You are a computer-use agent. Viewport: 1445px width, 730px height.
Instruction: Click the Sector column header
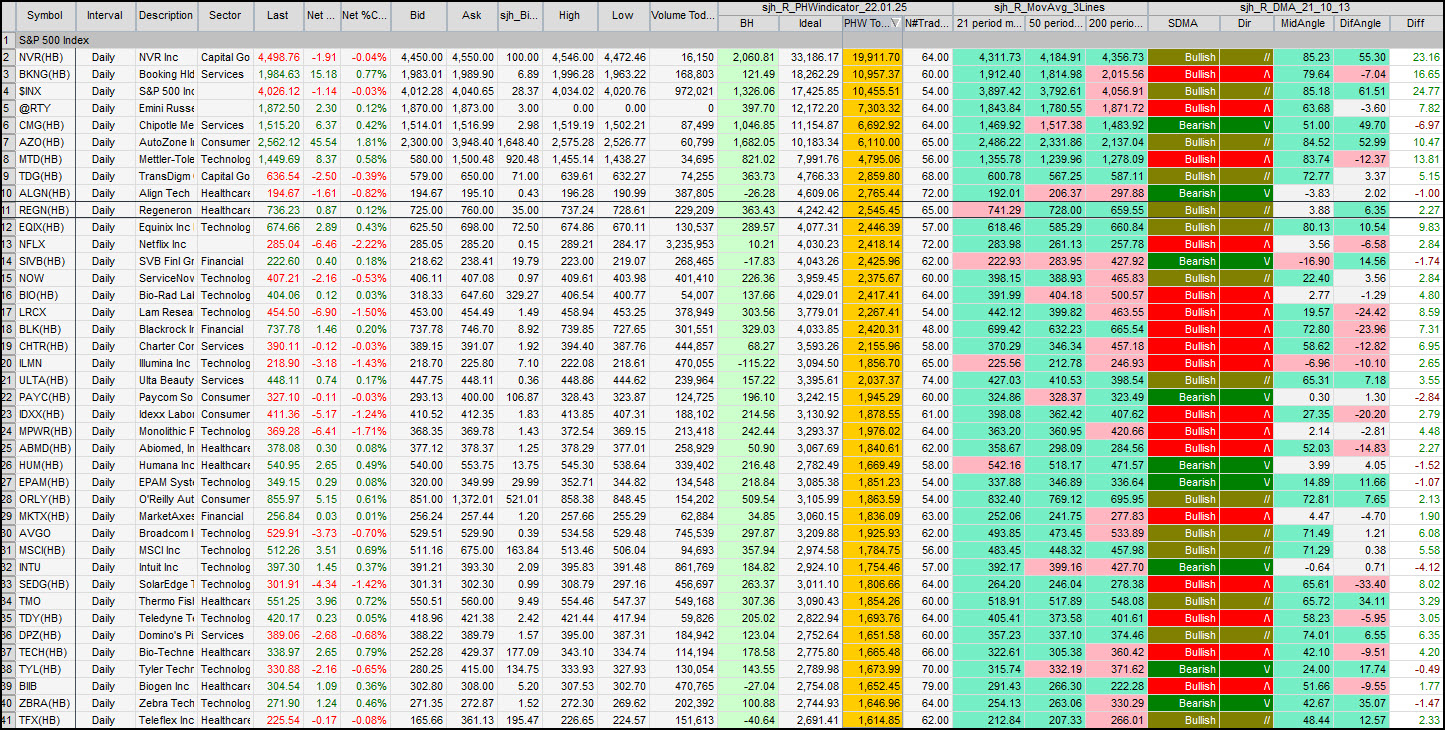(226, 16)
